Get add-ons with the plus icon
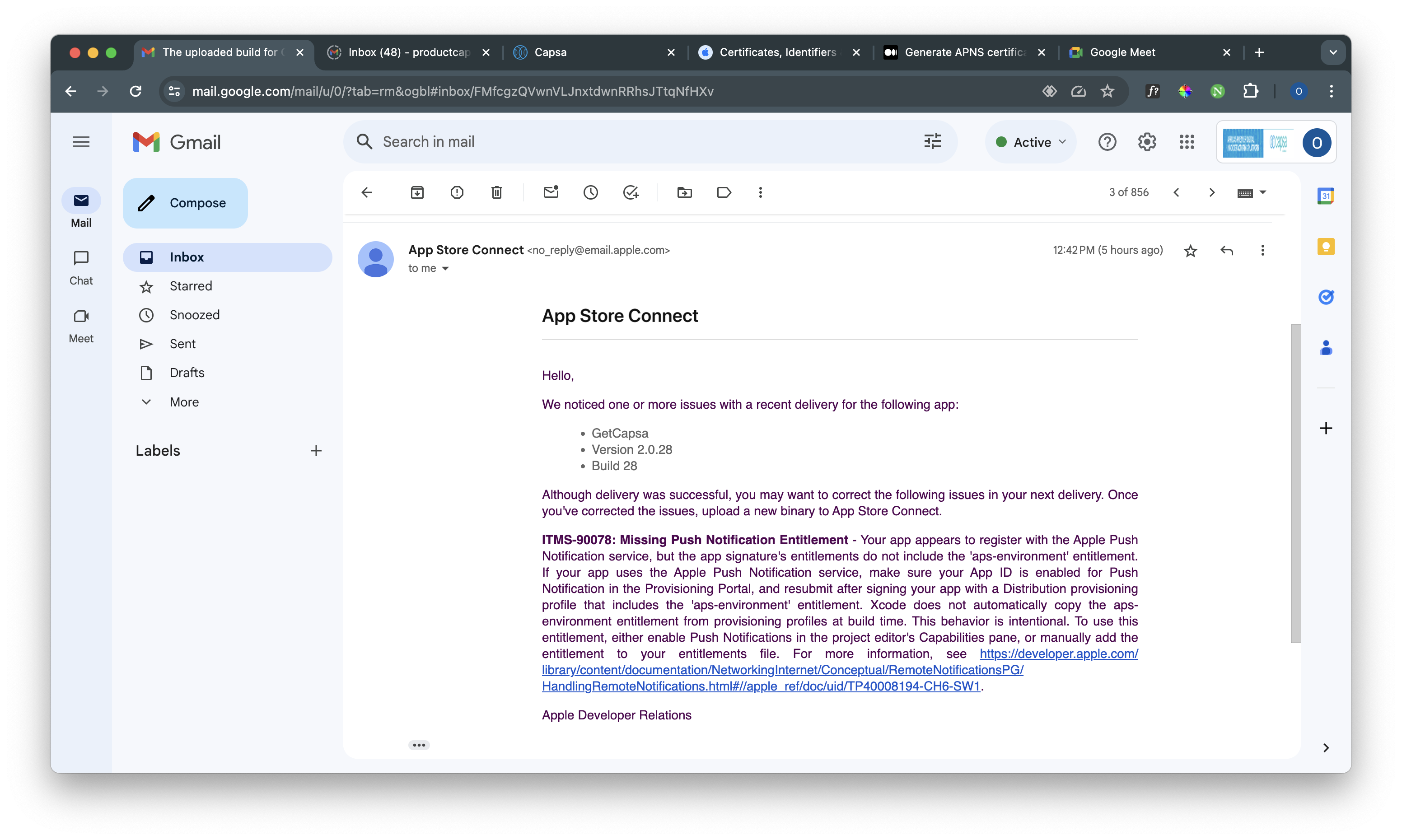Screen dimensions: 1402x840 1326,428
